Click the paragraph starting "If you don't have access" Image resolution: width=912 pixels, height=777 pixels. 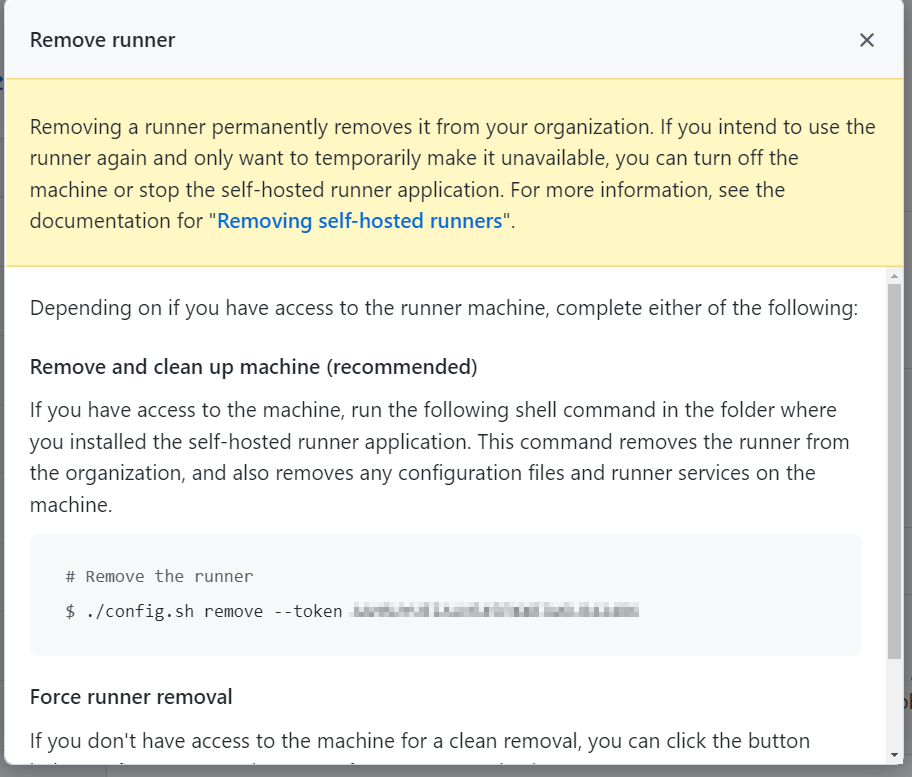coord(419,741)
